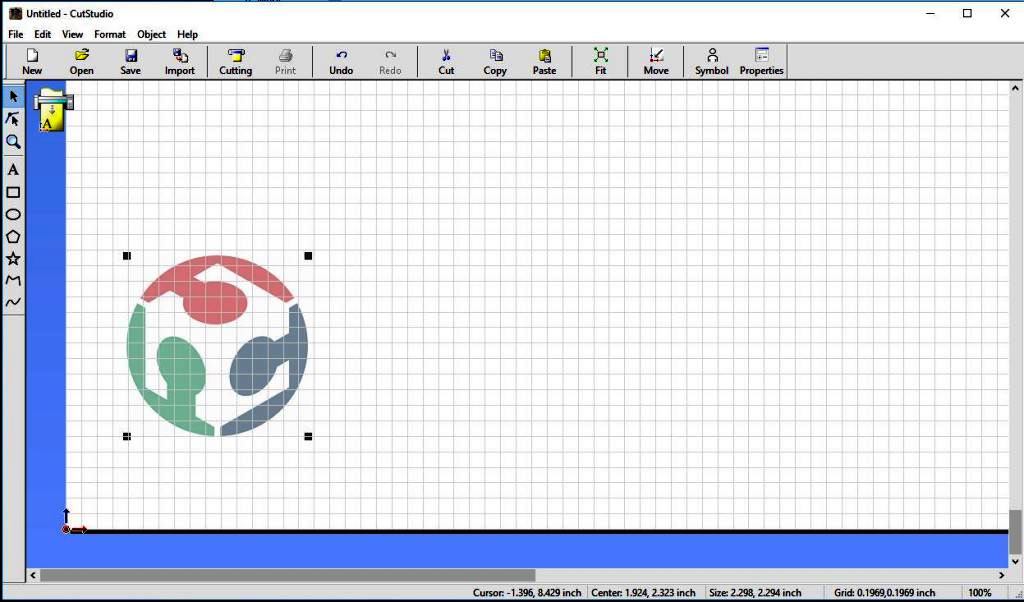Click the Size value in status bar
Screen dimensions: 1024x602
[x=755, y=592]
